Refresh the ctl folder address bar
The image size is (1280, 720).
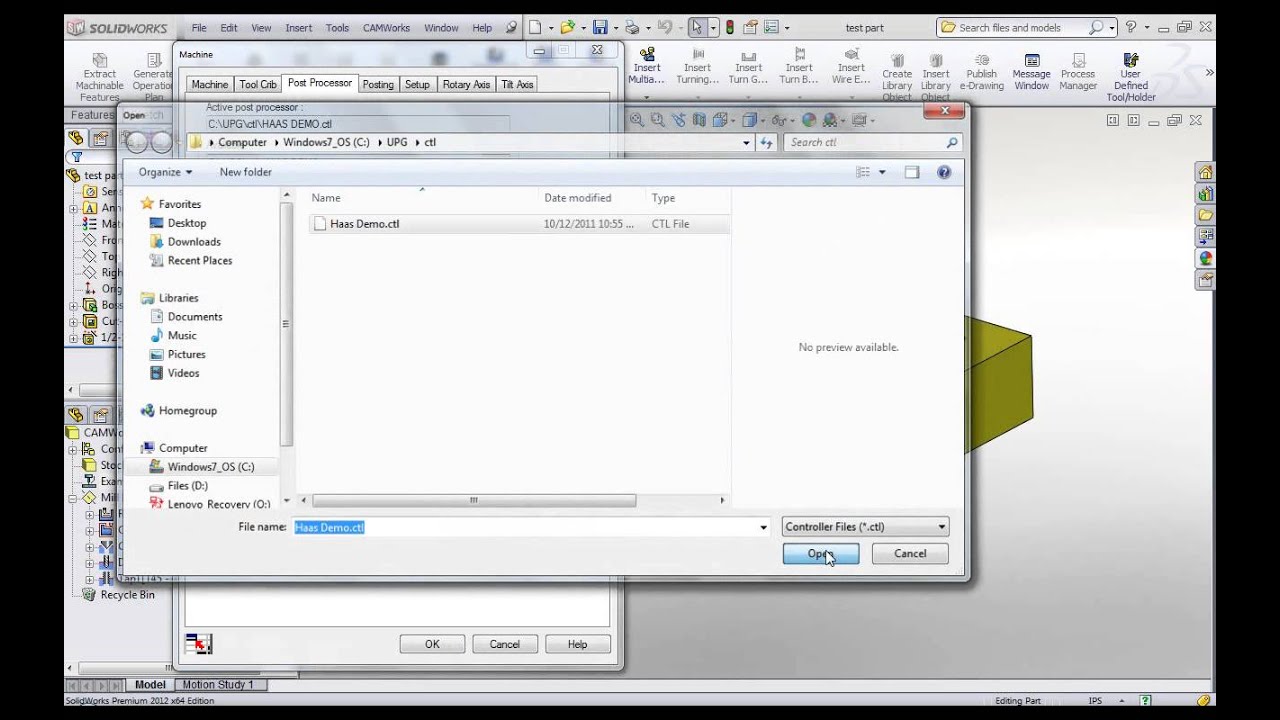[767, 143]
